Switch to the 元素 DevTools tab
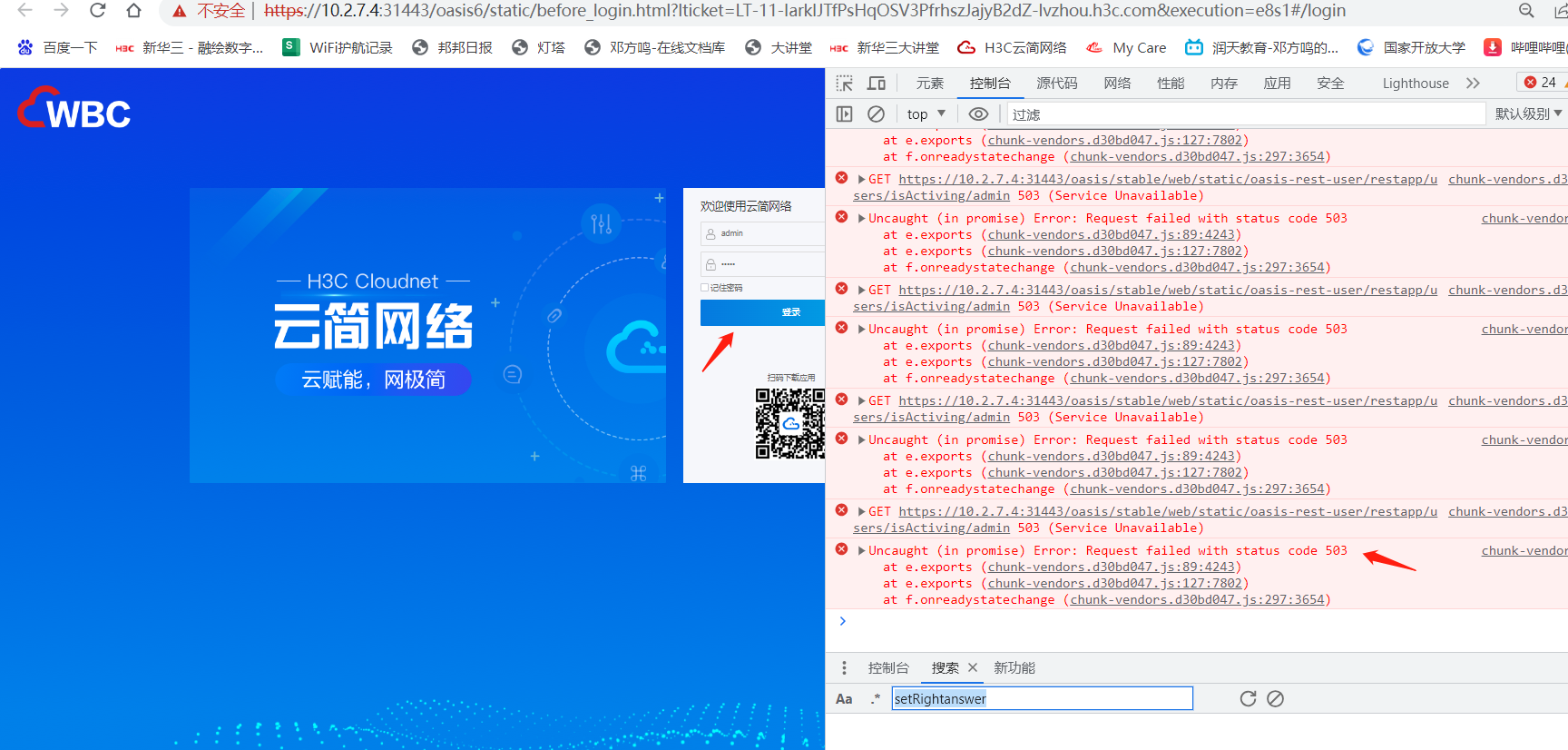 (x=930, y=84)
